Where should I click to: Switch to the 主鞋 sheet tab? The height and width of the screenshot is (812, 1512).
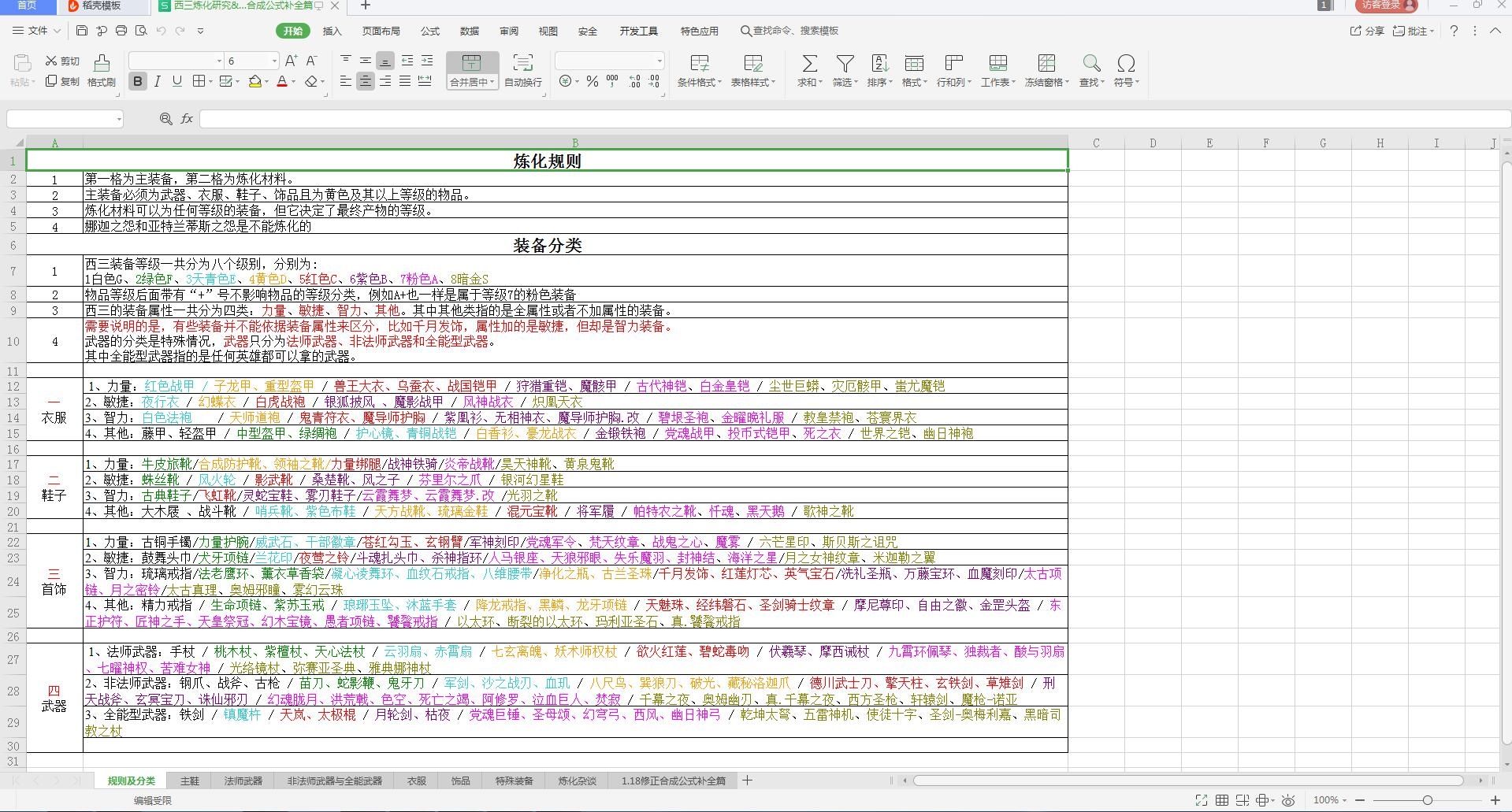click(190, 780)
